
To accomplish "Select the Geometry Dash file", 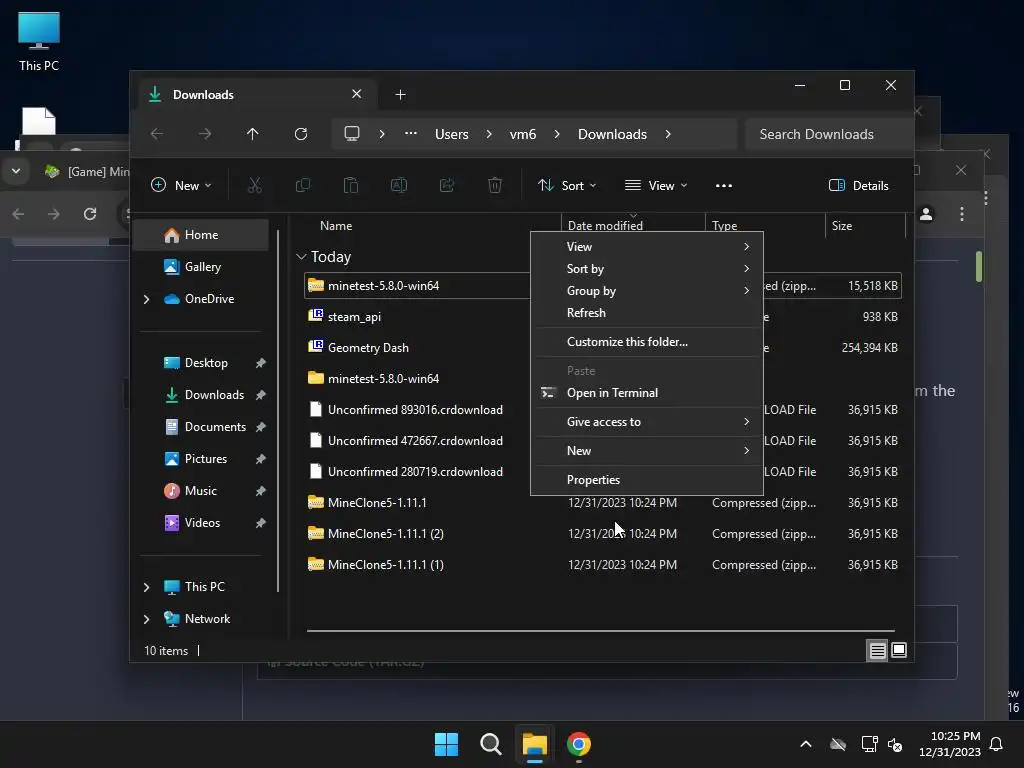I will (368, 347).
